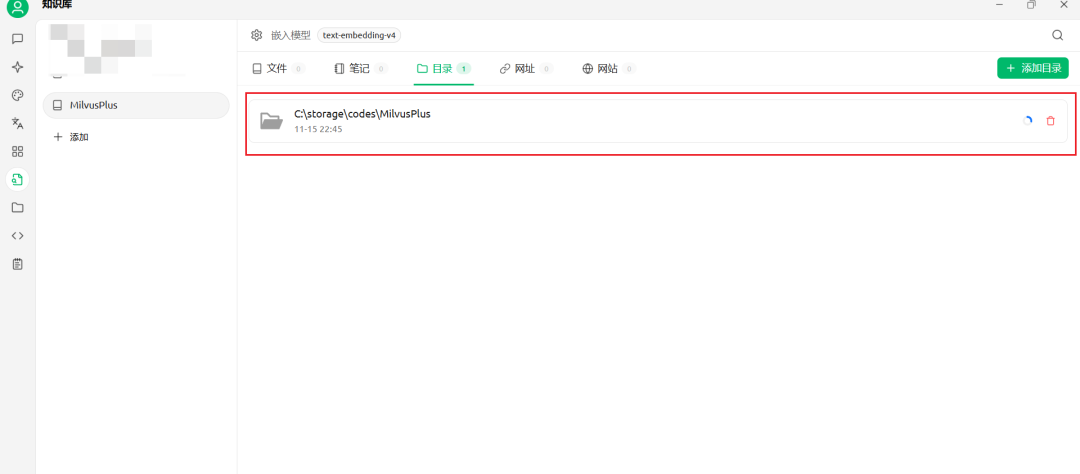Open the sparkle agents sidebar icon
Screen dimensions: 1080x474
(x=18, y=67)
